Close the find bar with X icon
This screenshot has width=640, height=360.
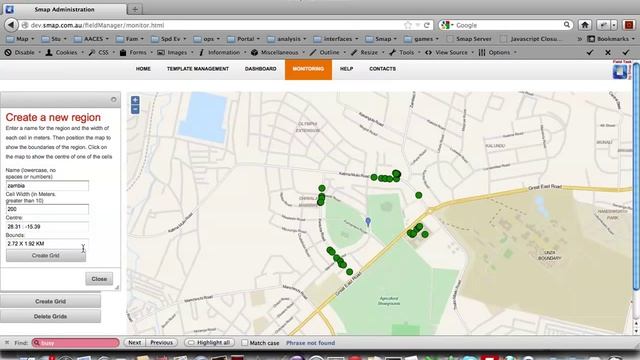(x=7, y=343)
